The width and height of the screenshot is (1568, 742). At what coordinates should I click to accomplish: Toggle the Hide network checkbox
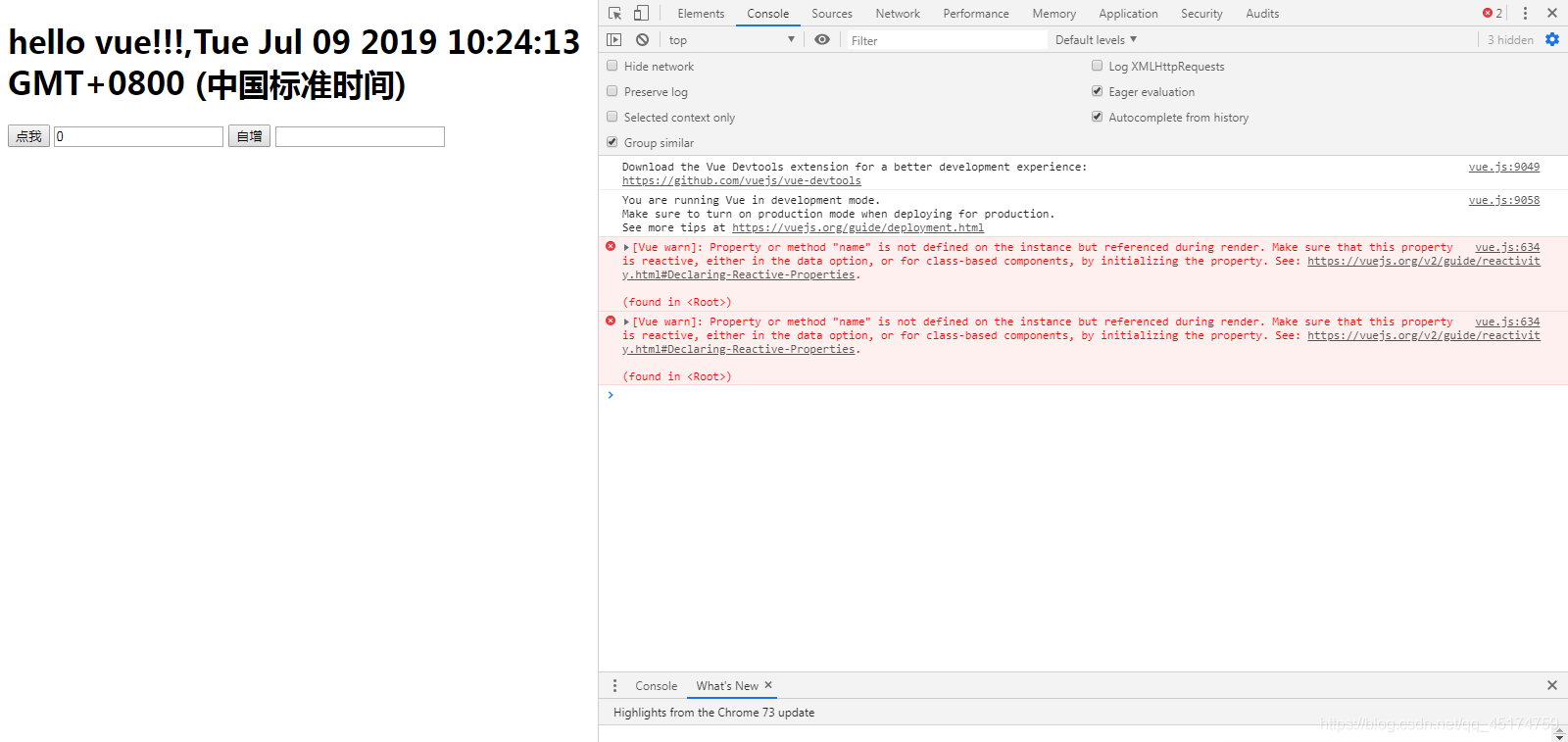(612, 66)
